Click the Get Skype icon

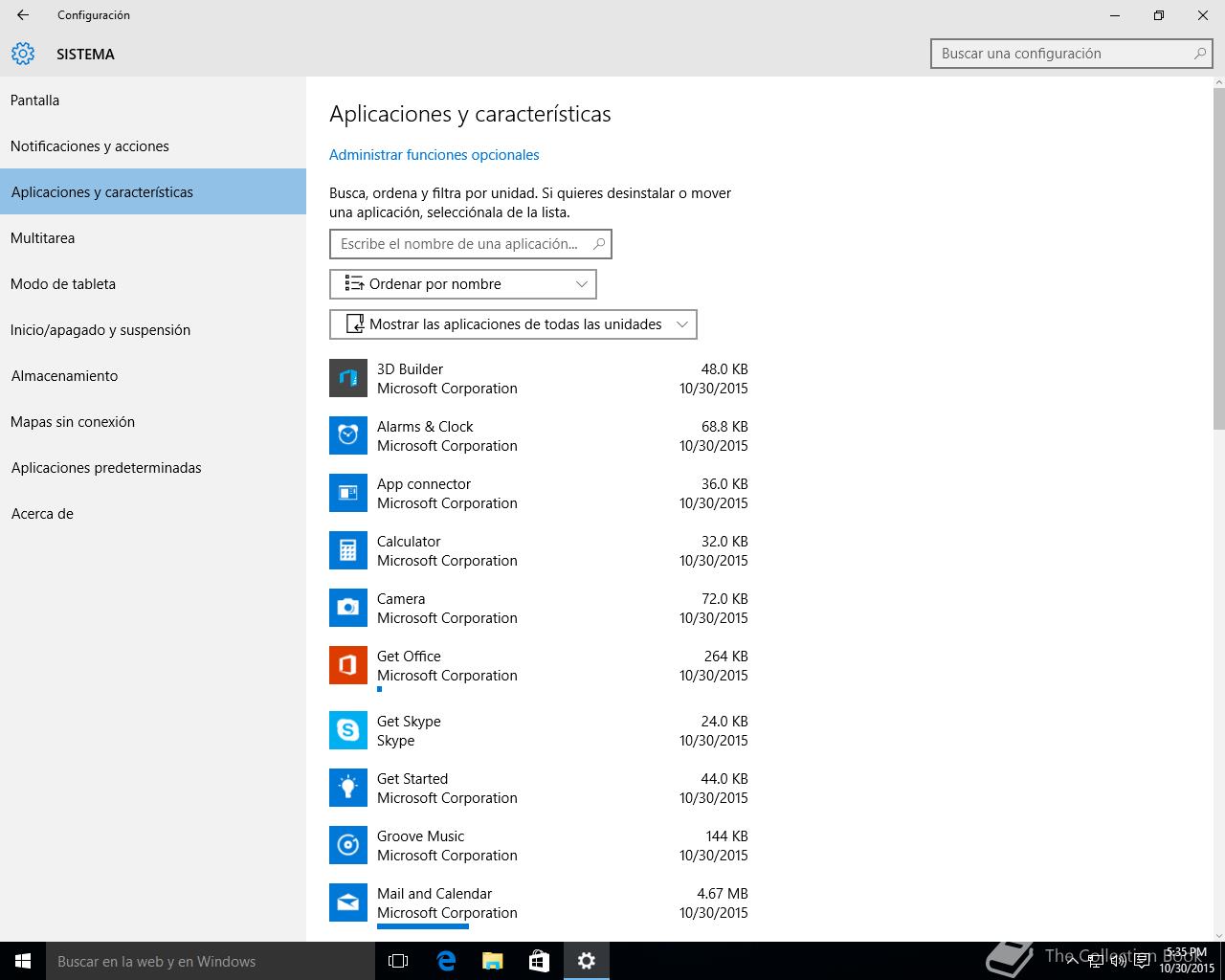click(348, 730)
